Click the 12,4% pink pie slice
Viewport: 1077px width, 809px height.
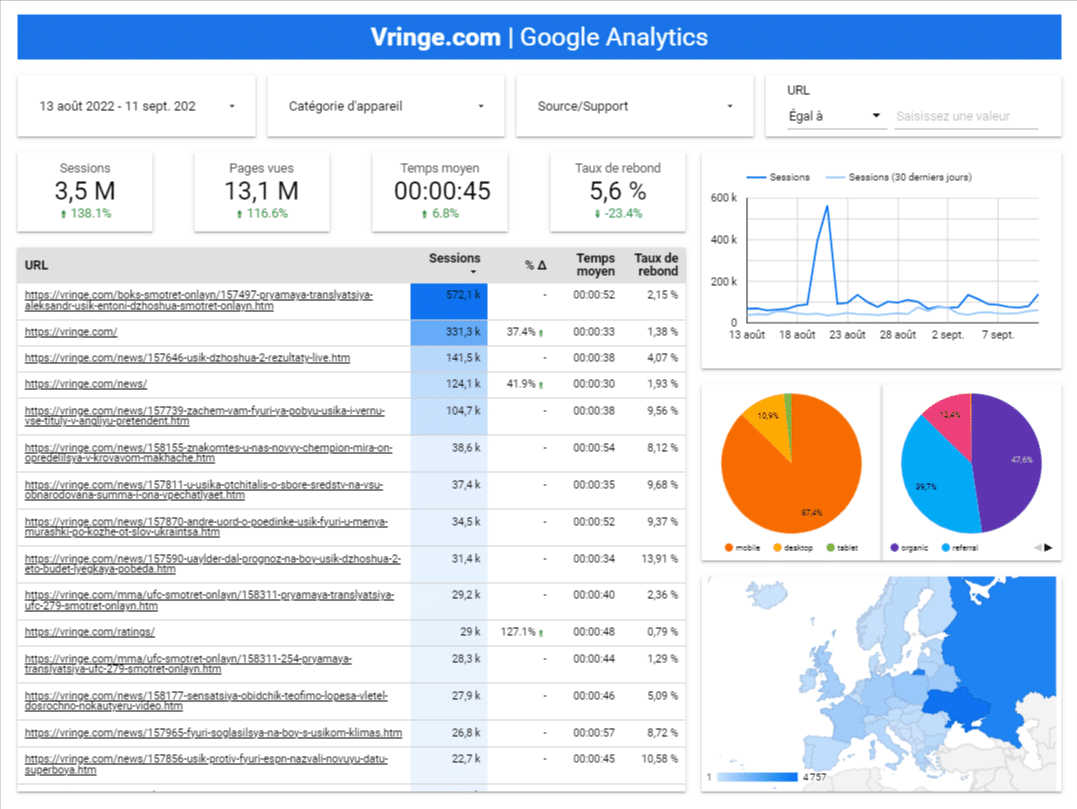[x=951, y=419]
